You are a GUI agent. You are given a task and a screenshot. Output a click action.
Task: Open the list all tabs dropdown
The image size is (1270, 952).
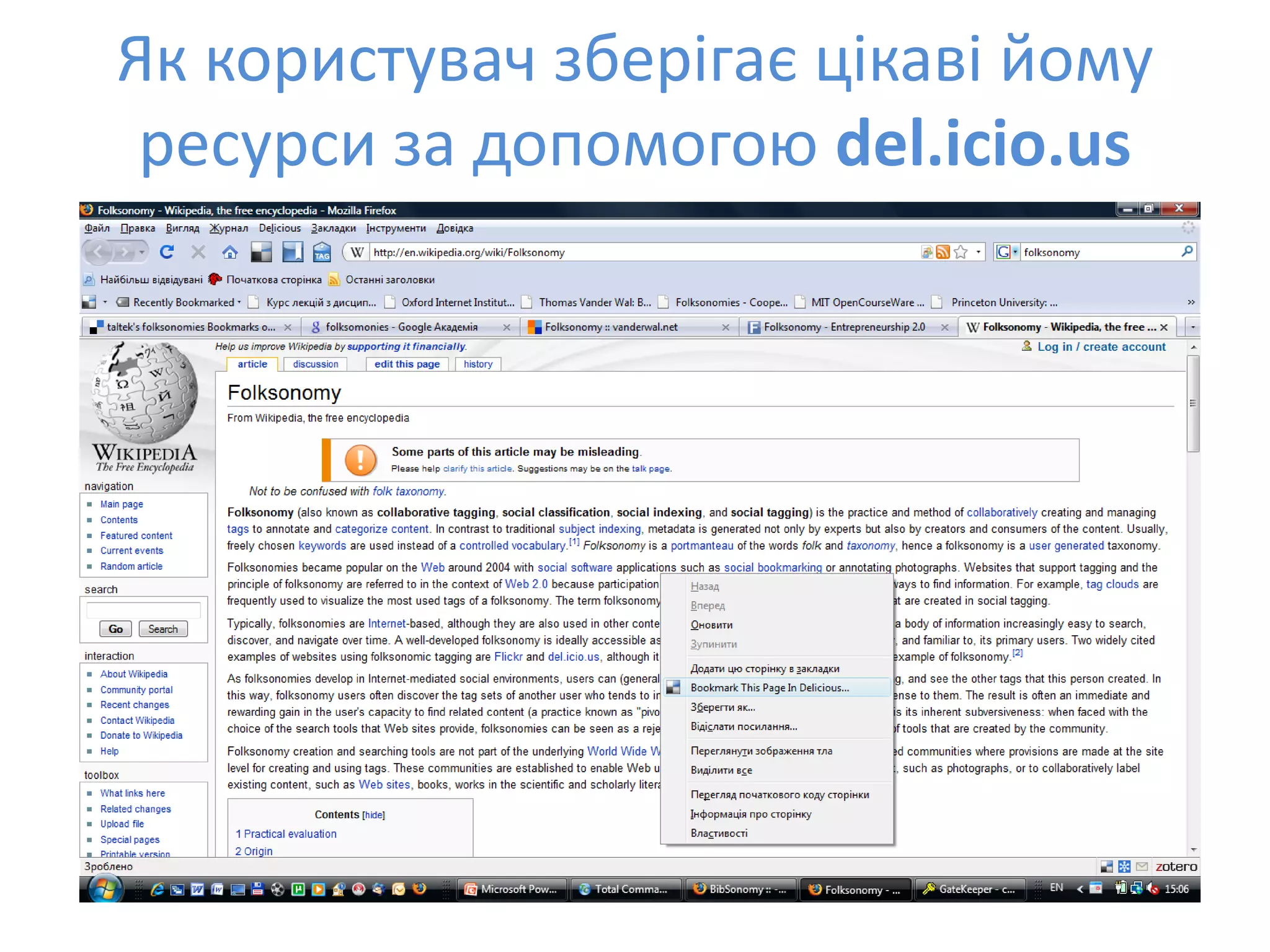tap(1192, 327)
